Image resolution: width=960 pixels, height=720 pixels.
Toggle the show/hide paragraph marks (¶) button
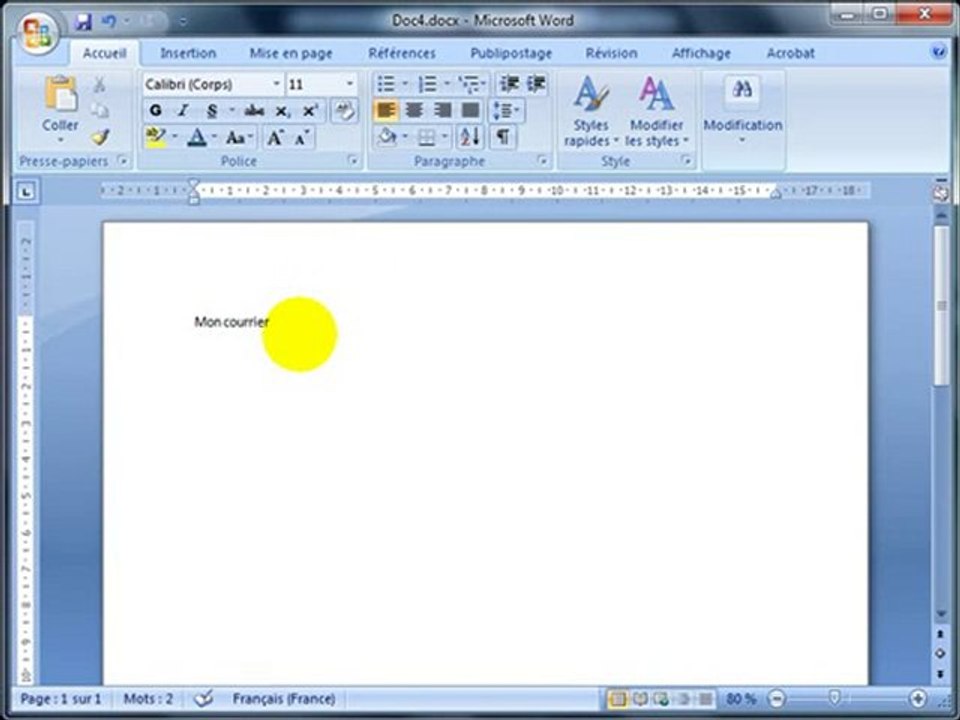pos(503,137)
